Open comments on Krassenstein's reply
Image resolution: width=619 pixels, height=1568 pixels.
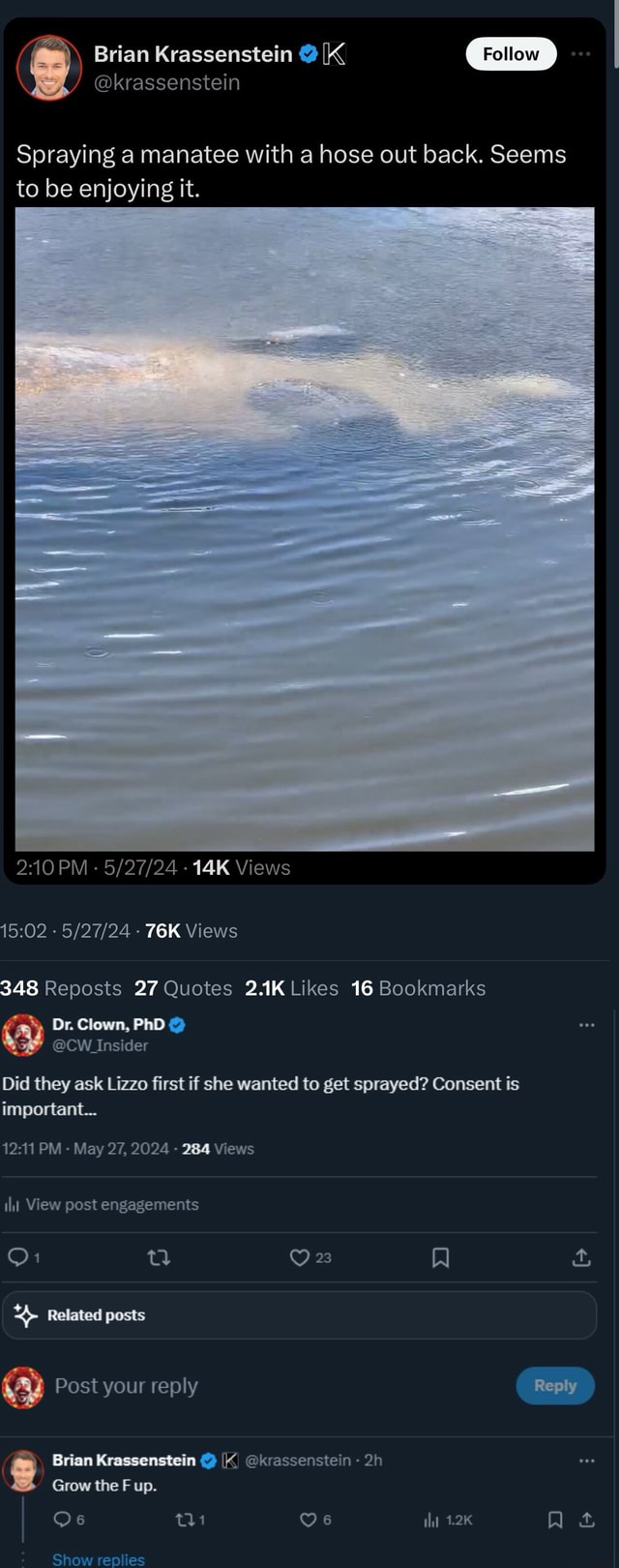click(62, 1520)
